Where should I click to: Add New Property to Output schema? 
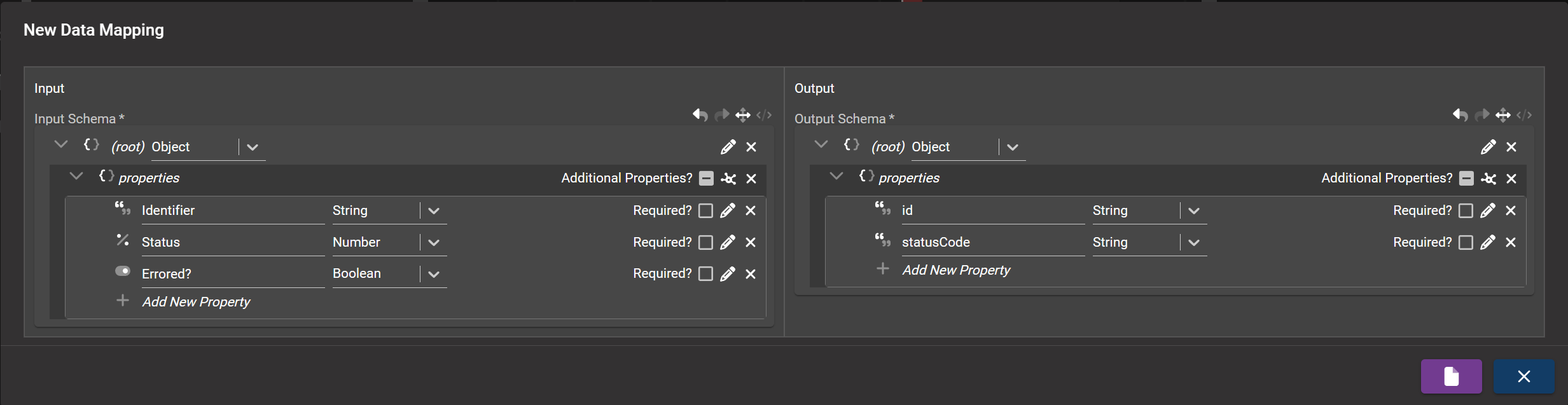956,270
